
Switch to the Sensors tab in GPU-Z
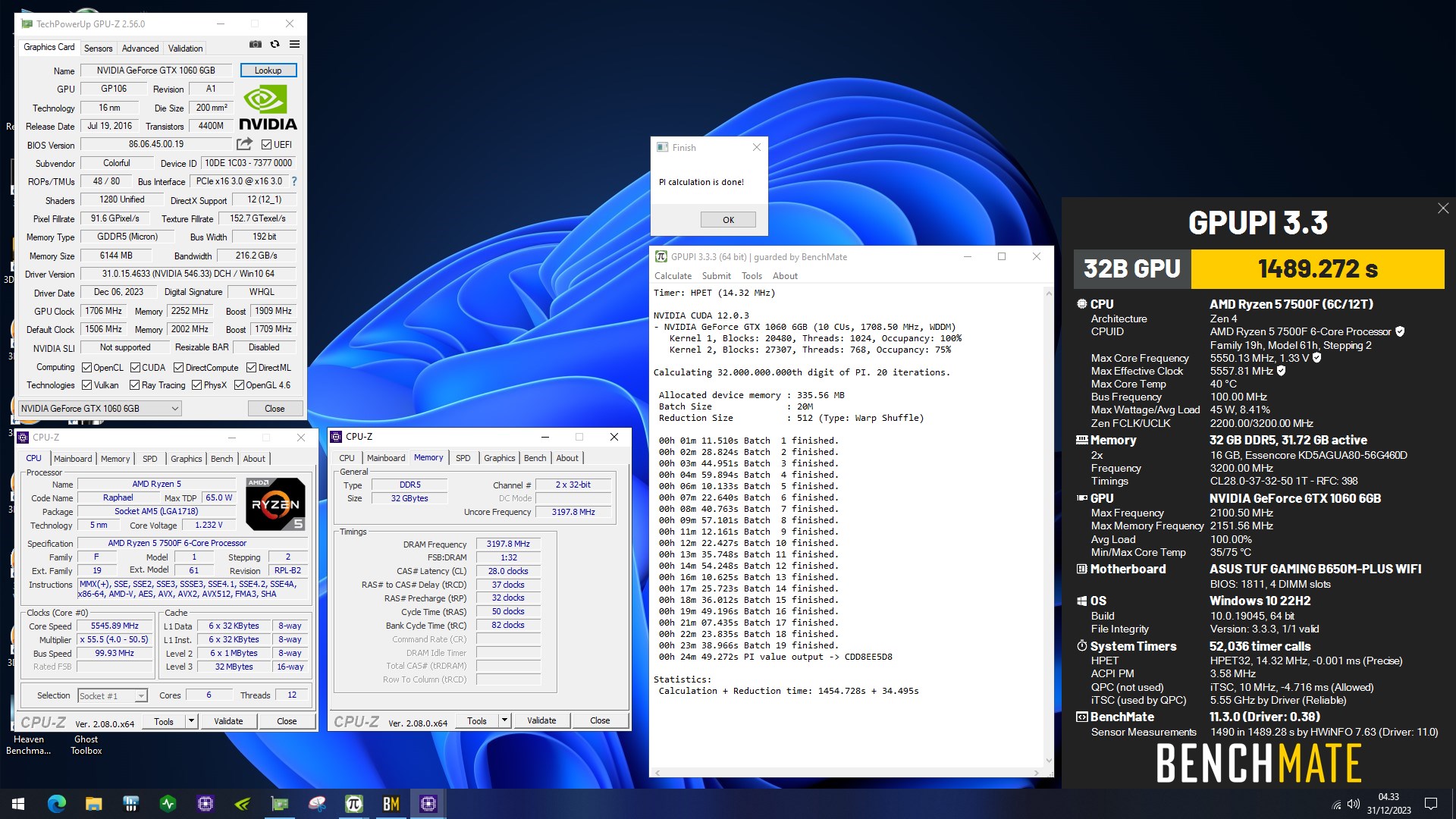tap(98, 49)
